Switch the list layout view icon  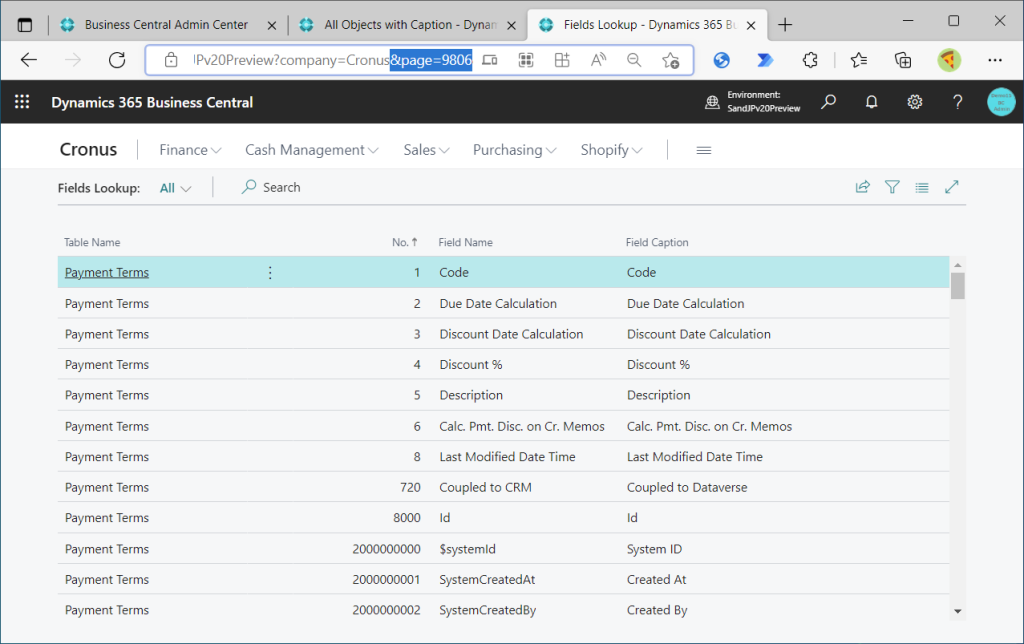(x=921, y=187)
